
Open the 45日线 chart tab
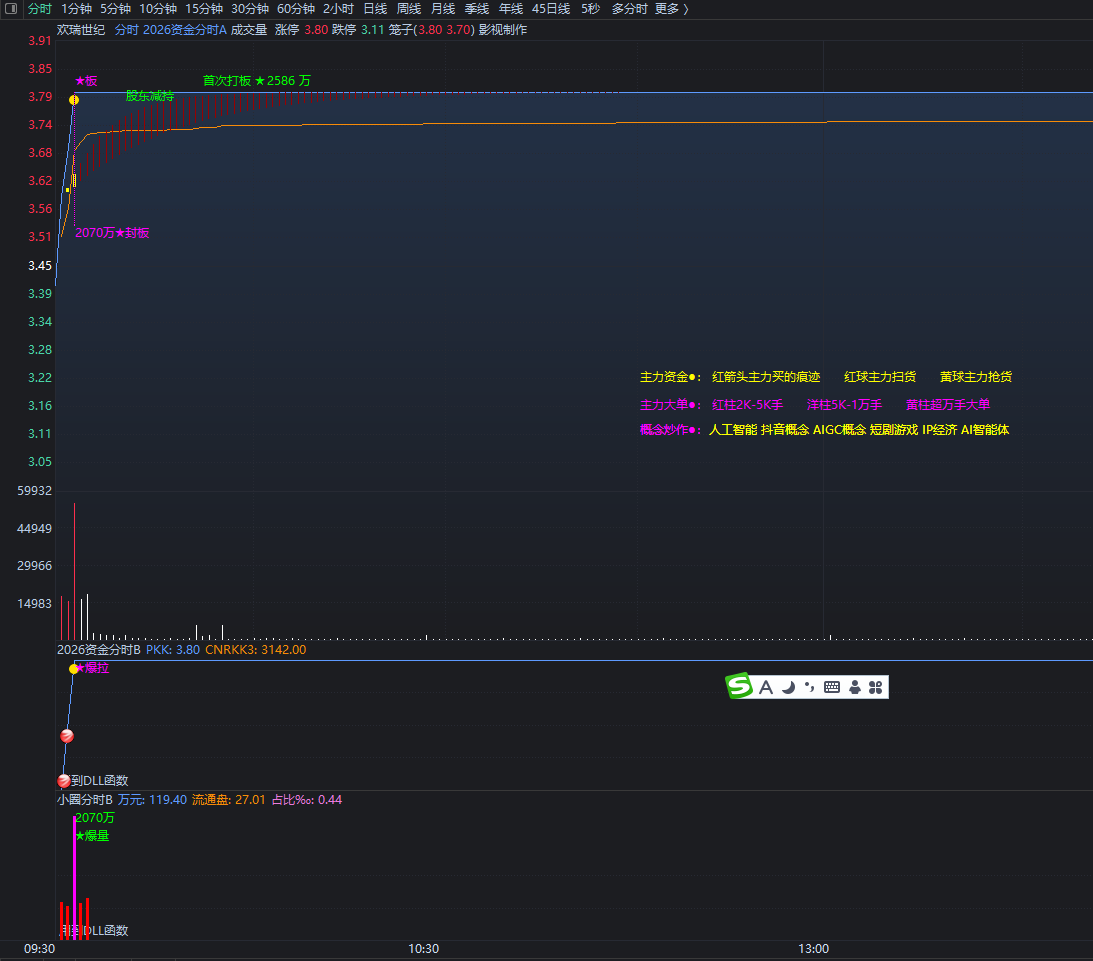[551, 9]
